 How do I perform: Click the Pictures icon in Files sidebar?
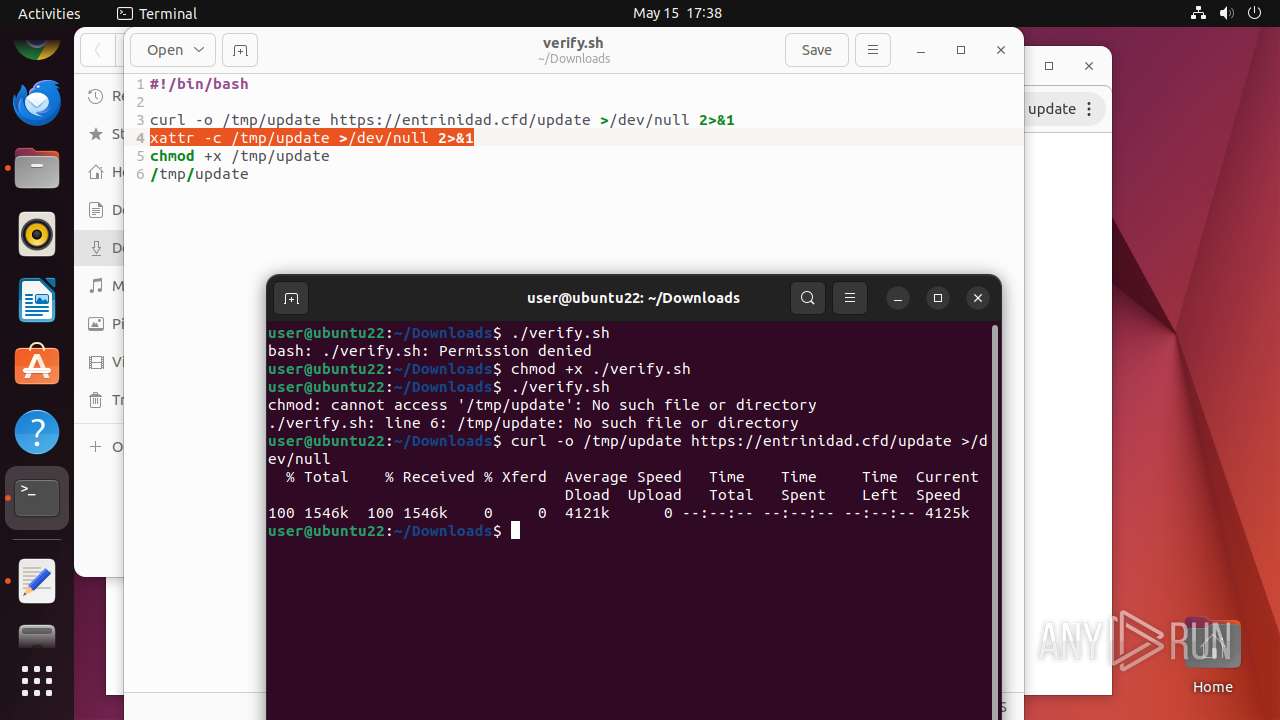point(96,324)
